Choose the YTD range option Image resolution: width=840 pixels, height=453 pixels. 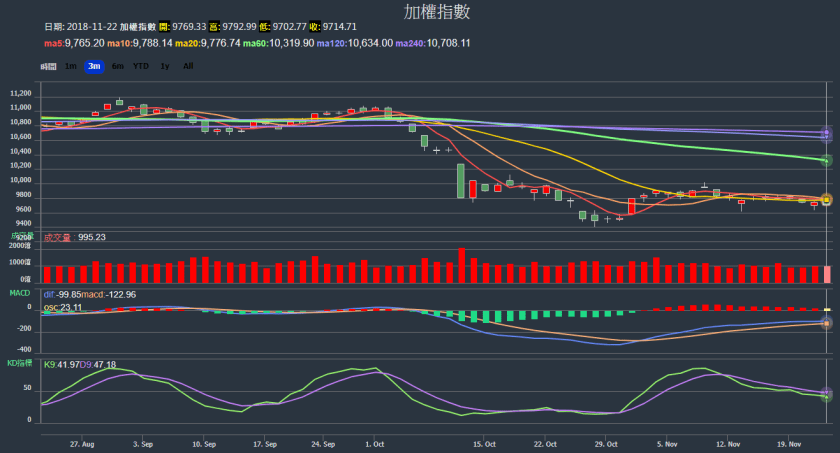[x=141, y=66]
